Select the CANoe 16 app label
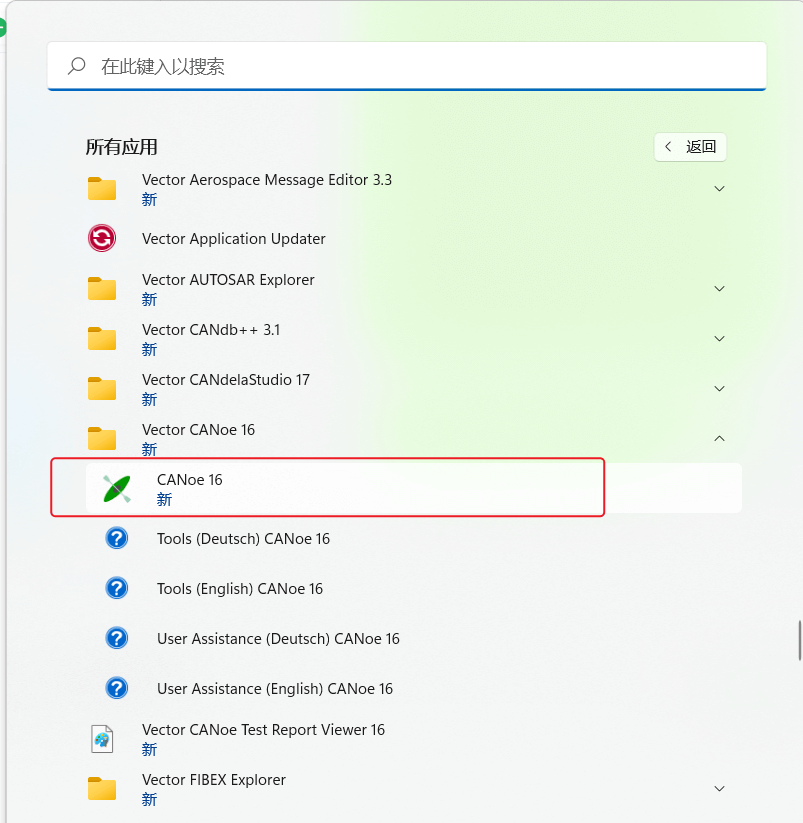Image resolution: width=803 pixels, height=823 pixels. tap(189, 480)
